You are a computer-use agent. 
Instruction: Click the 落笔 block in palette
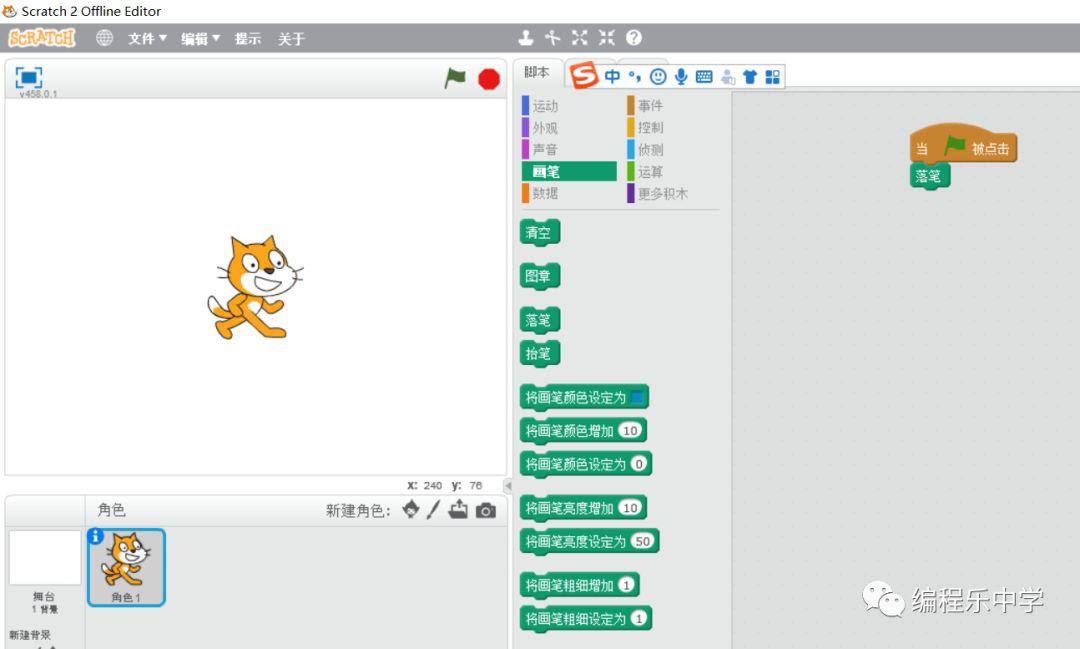pyautogui.click(x=539, y=320)
